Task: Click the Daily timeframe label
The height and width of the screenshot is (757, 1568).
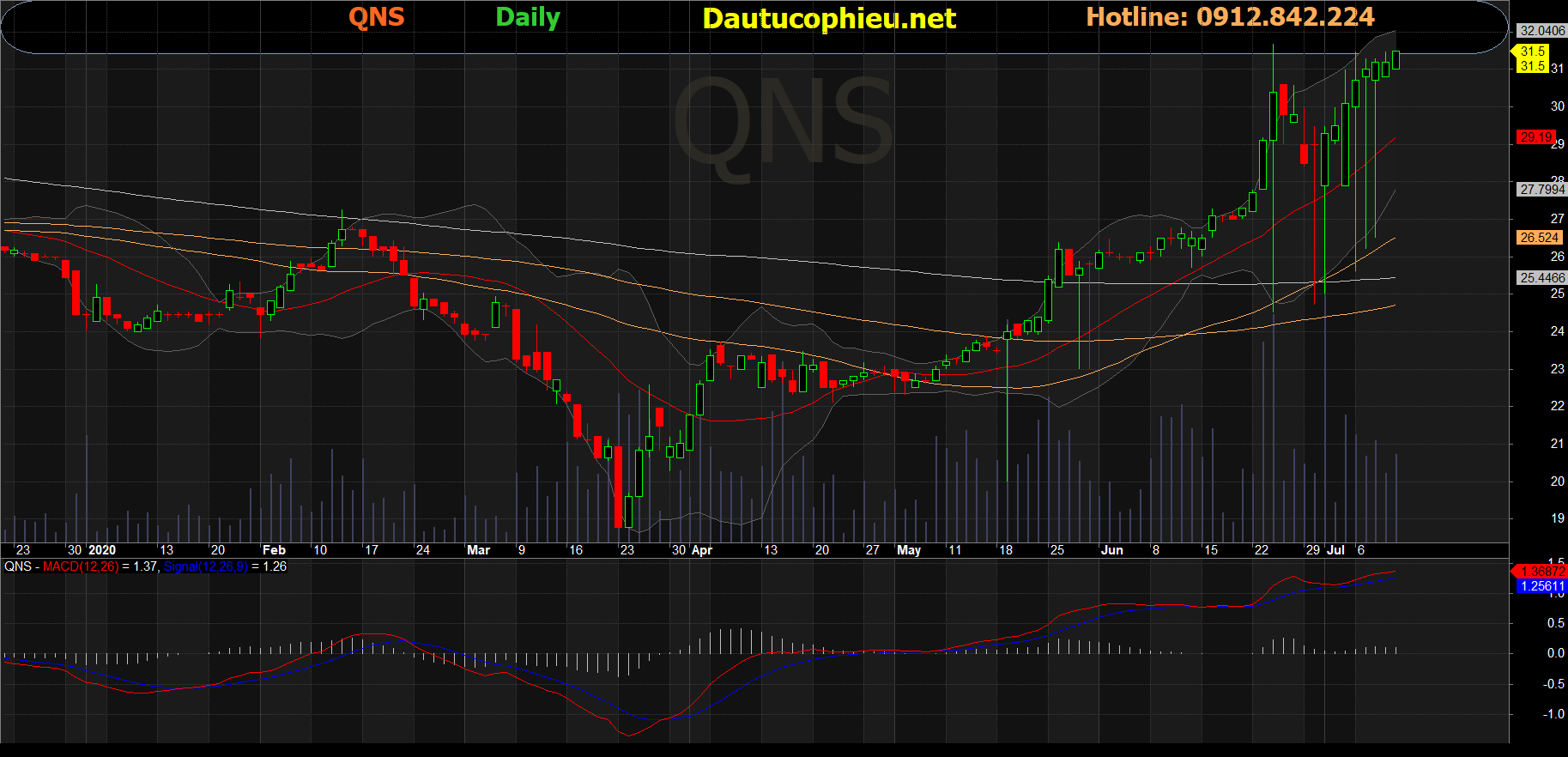Action: [x=528, y=18]
